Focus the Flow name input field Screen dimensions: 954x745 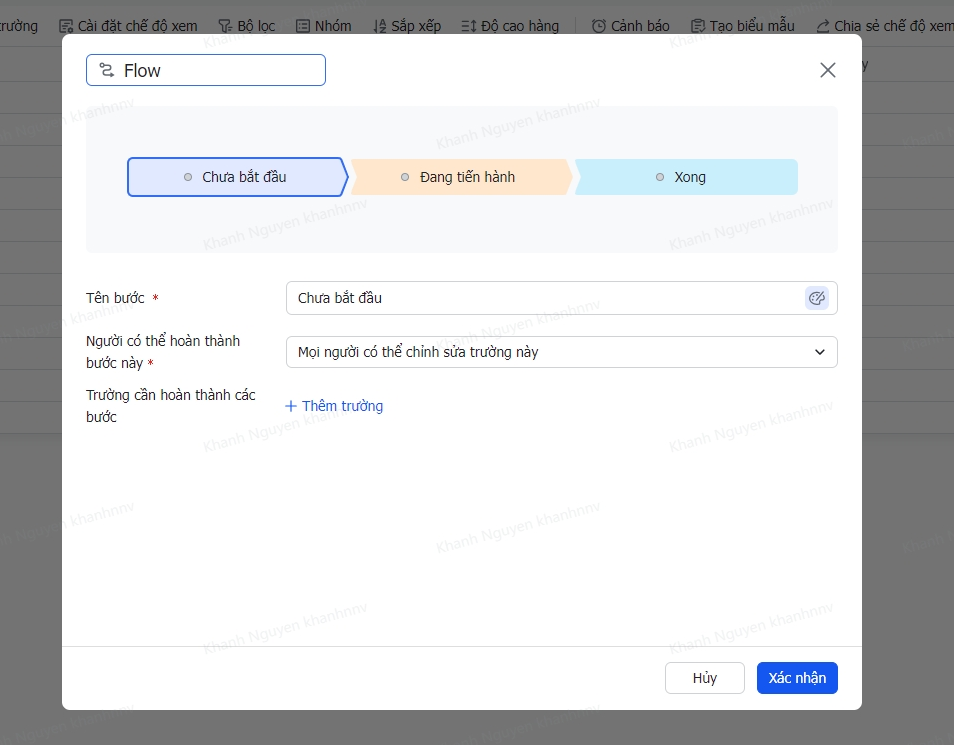click(x=220, y=70)
